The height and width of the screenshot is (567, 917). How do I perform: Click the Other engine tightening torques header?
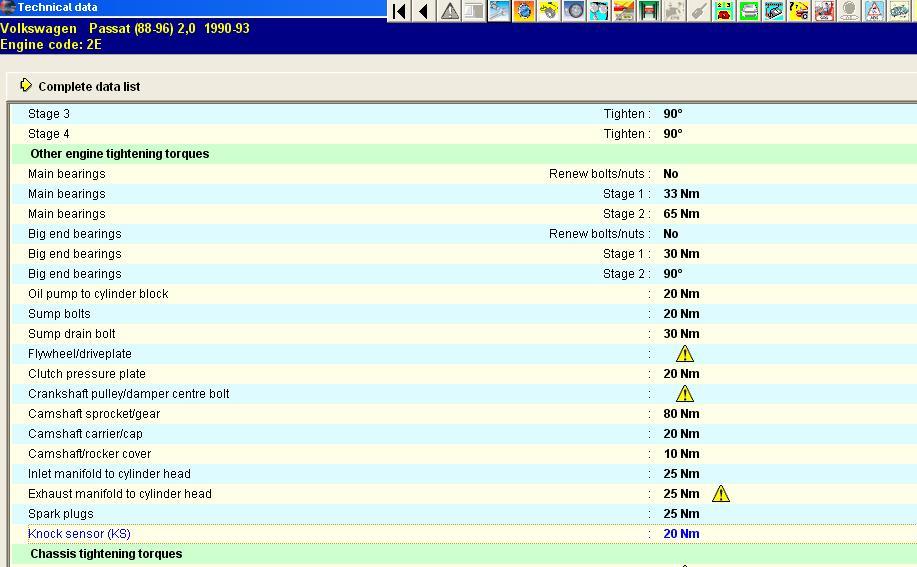click(x=119, y=154)
